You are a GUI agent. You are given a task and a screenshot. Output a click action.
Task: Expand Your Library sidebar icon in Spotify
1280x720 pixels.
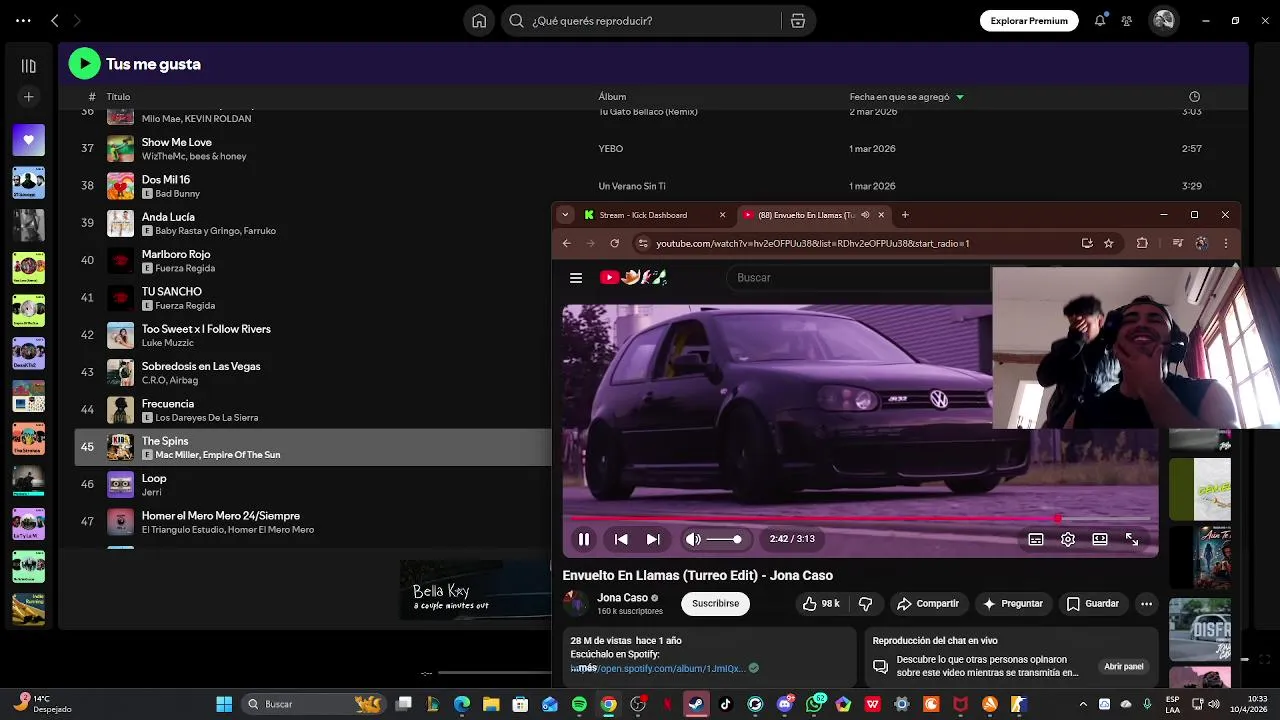[28, 66]
